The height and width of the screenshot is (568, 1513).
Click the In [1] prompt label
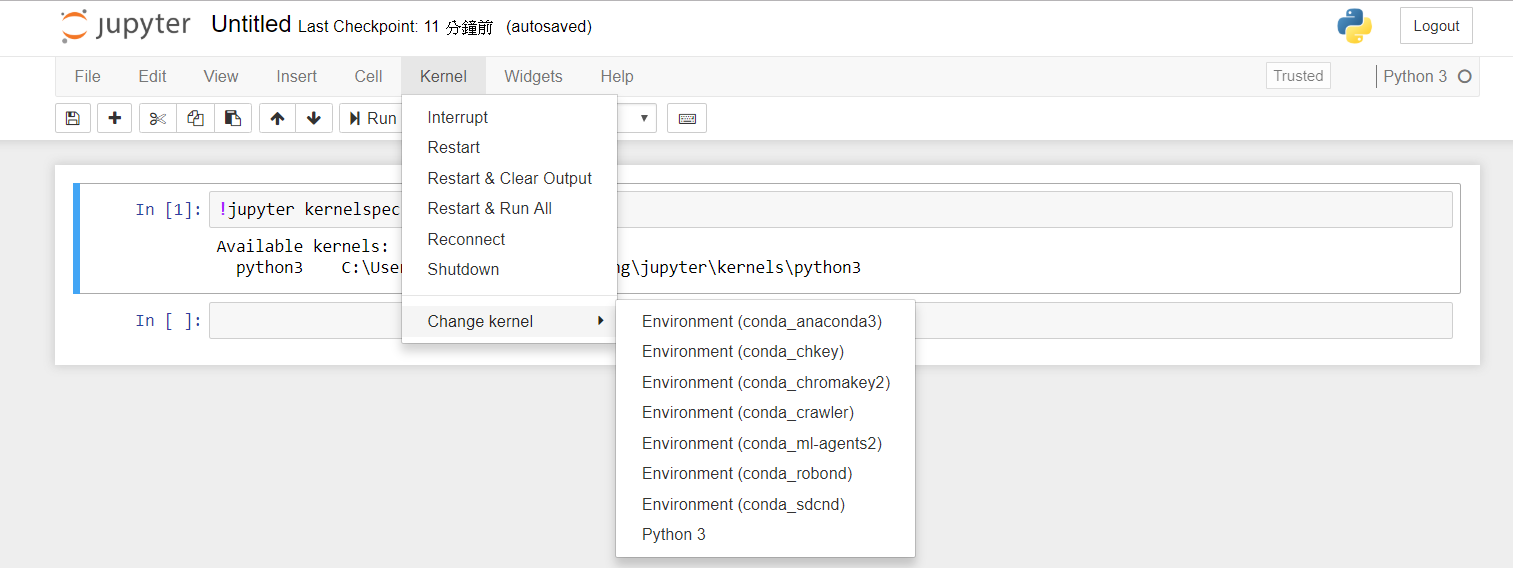click(168, 209)
